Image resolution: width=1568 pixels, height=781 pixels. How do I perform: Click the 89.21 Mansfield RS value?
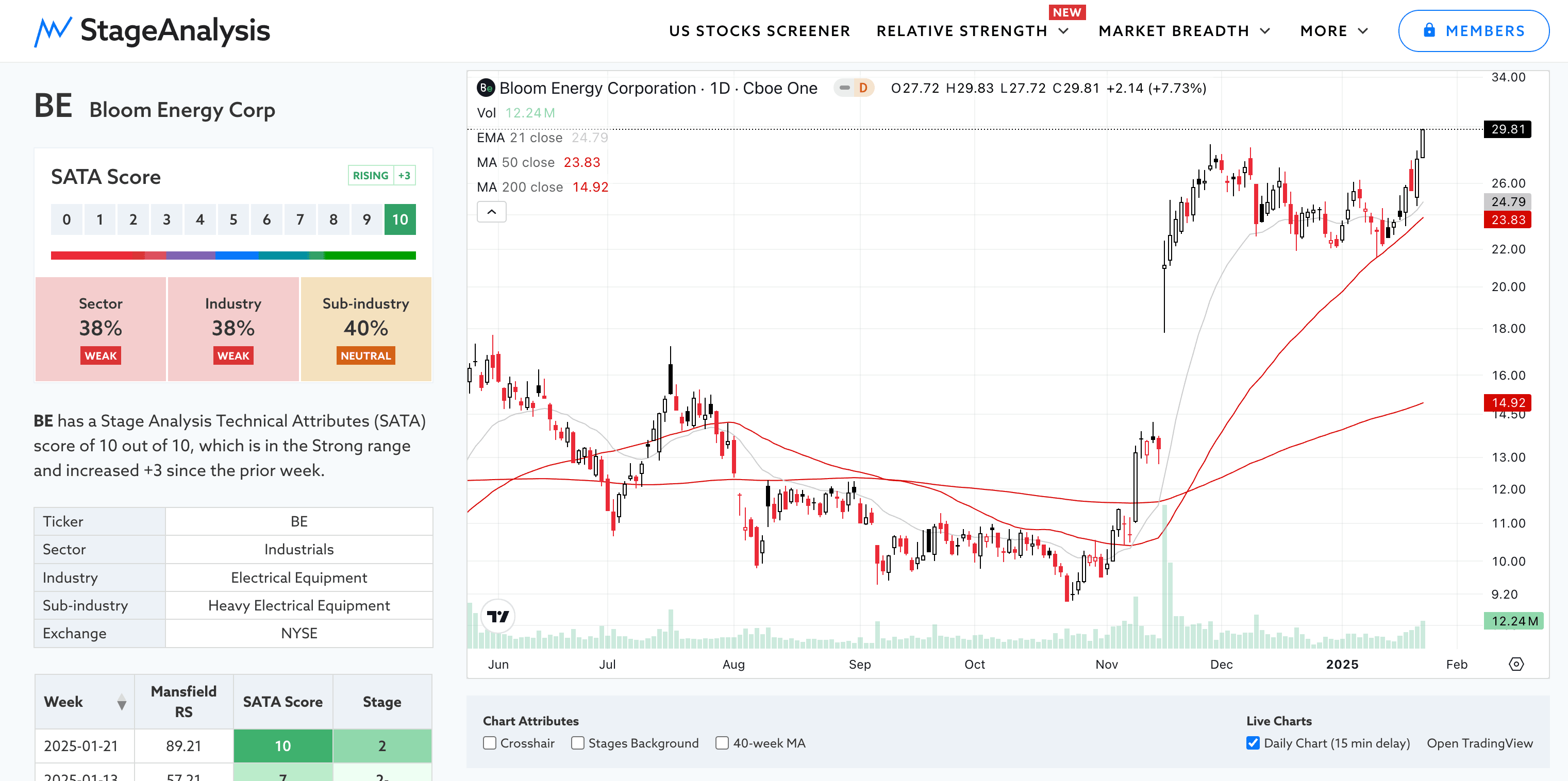point(184,746)
